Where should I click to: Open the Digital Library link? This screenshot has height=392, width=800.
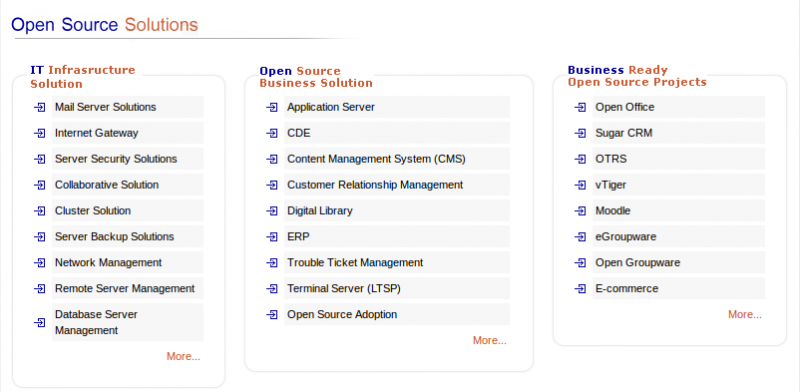click(x=320, y=211)
